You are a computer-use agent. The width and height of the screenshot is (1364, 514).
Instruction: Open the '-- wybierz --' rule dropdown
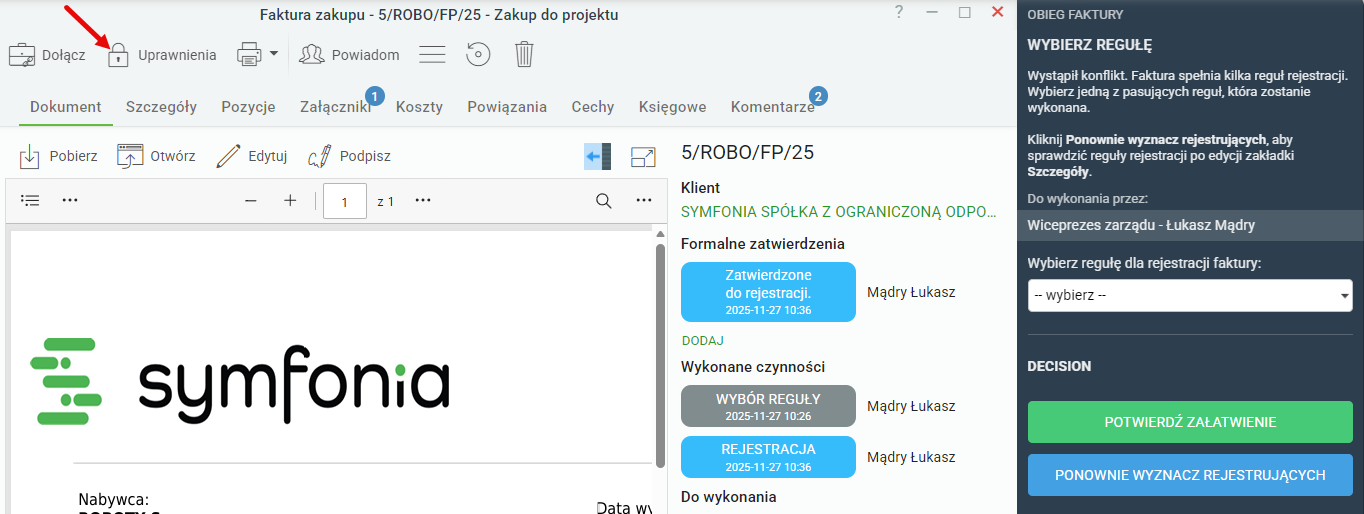pyautogui.click(x=1190, y=295)
